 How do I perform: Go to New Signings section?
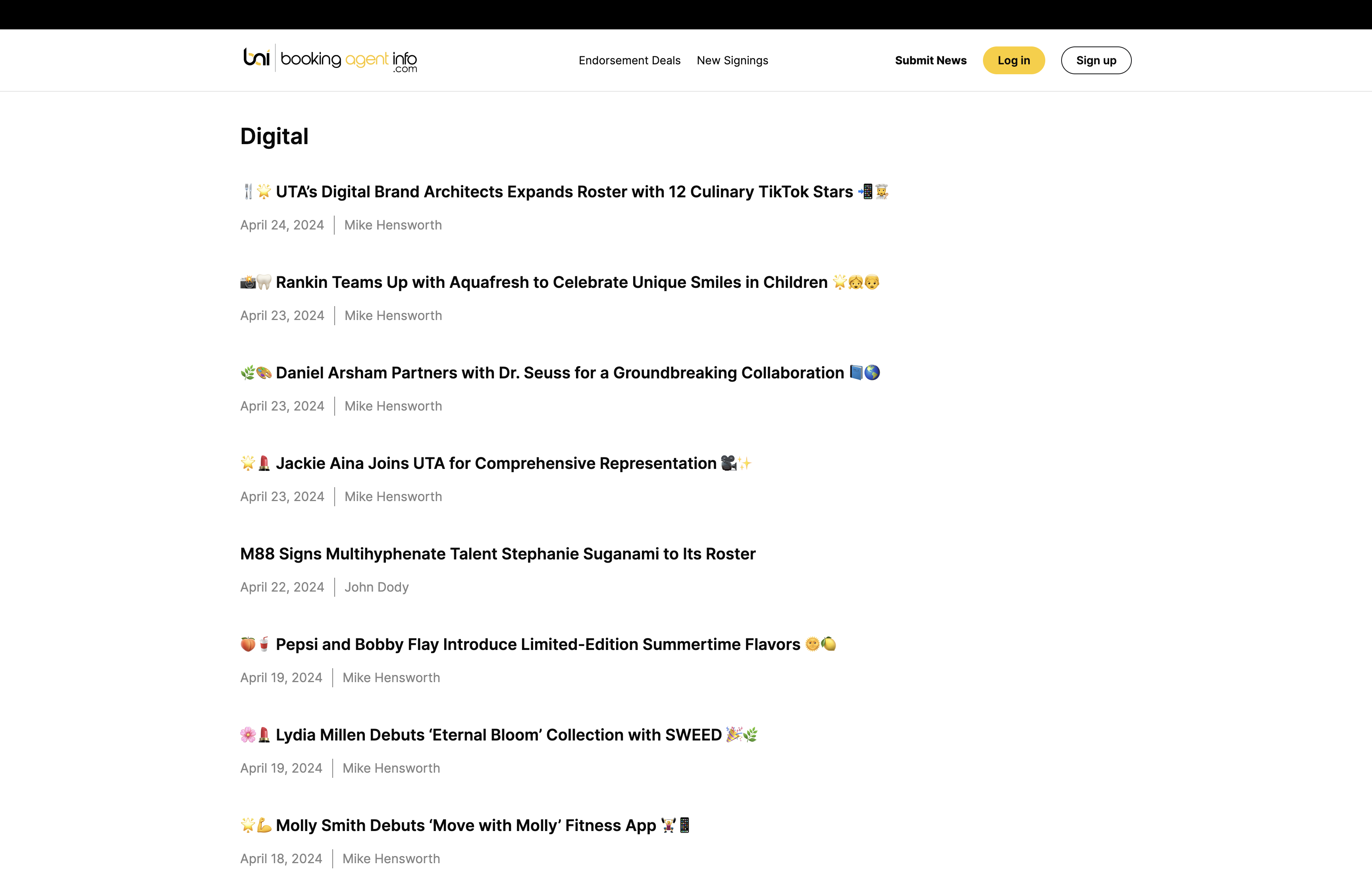coord(732,60)
